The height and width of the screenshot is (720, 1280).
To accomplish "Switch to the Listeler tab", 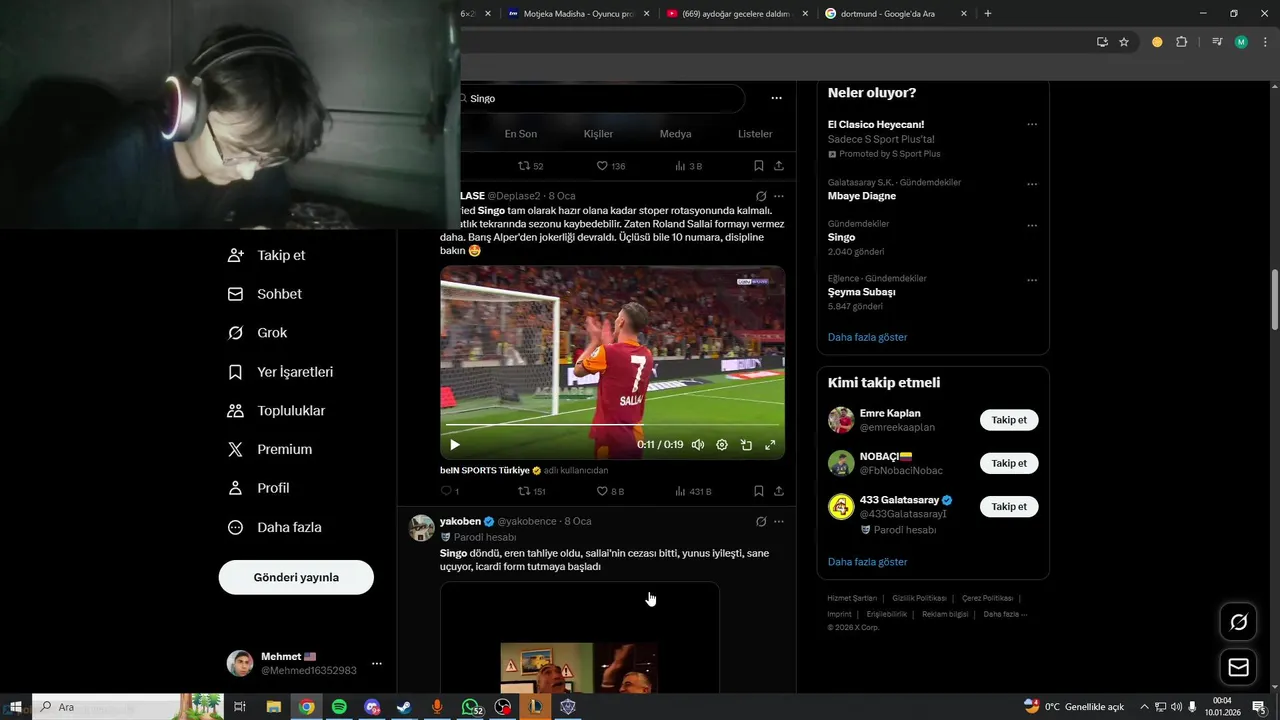I will pyautogui.click(x=755, y=134).
